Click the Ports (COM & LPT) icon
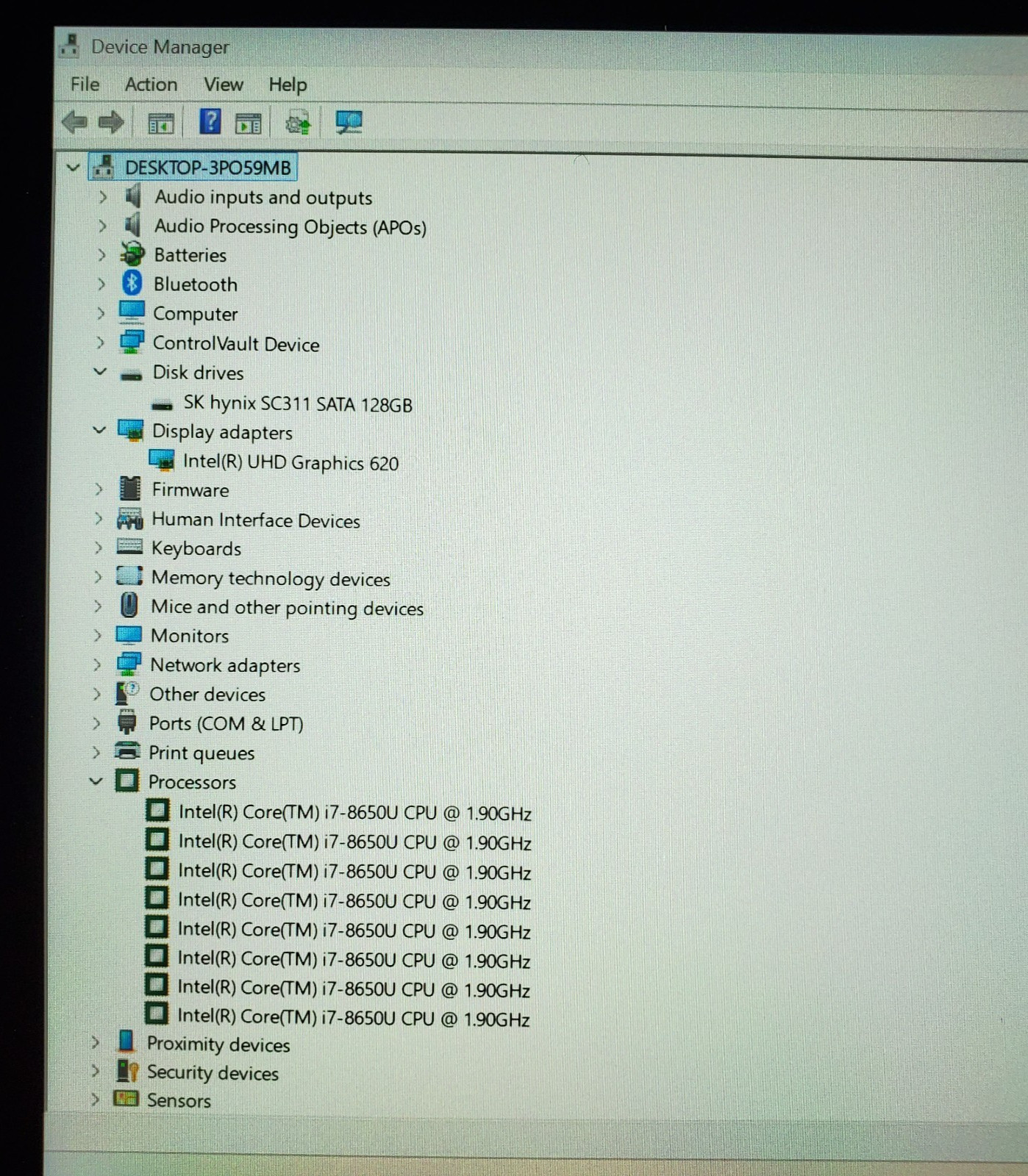Viewport: 1028px width, 1176px height. (x=127, y=722)
